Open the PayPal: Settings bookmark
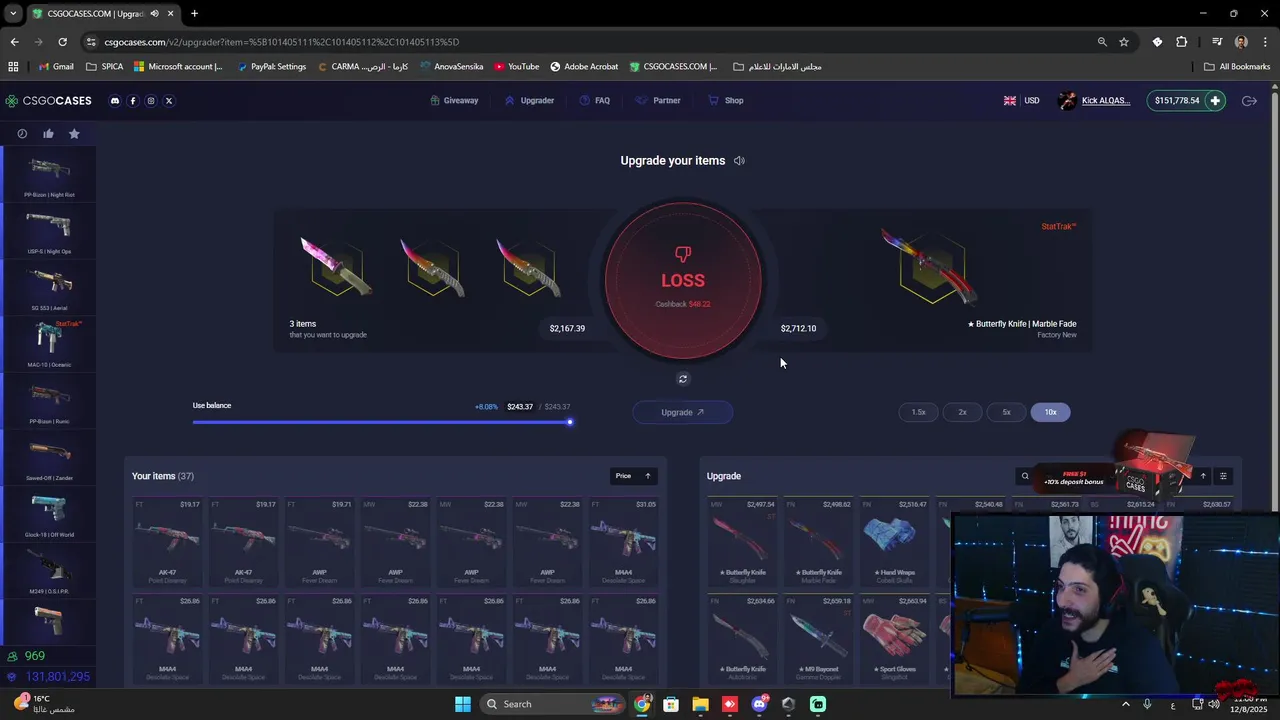Image resolution: width=1280 pixels, height=720 pixels. (272, 67)
